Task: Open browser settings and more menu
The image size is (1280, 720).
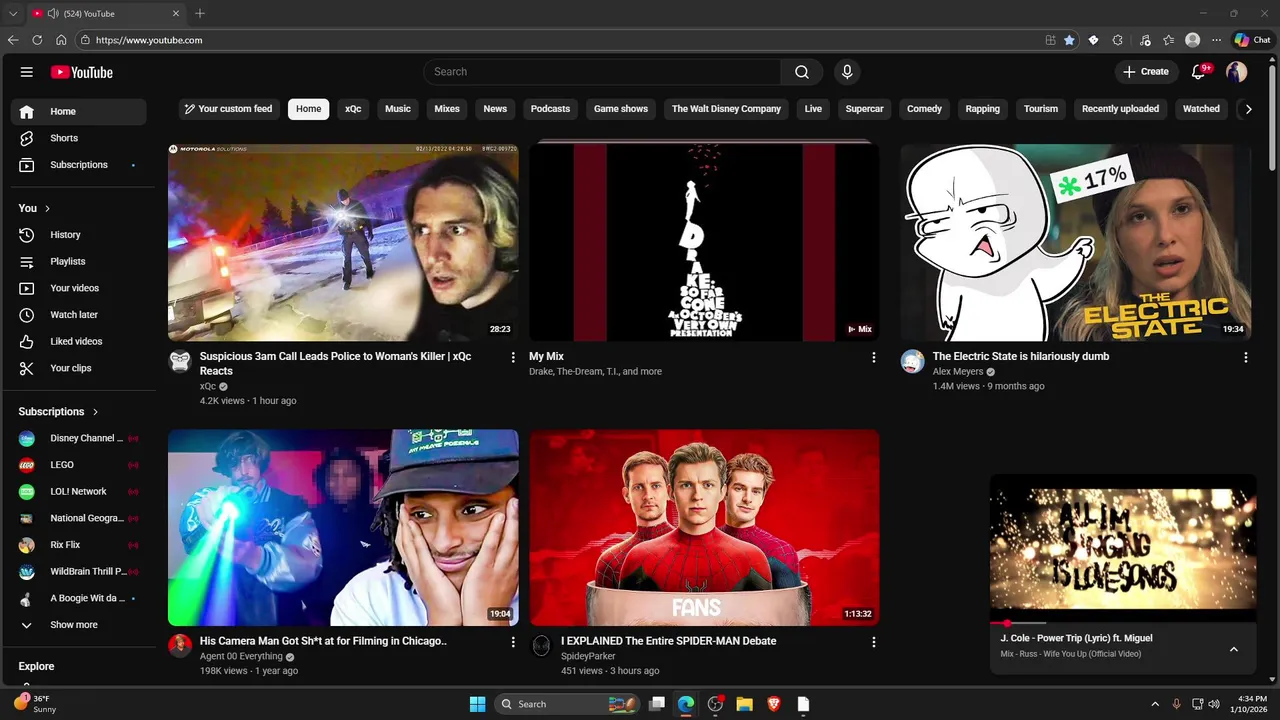Action: click(x=1216, y=40)
